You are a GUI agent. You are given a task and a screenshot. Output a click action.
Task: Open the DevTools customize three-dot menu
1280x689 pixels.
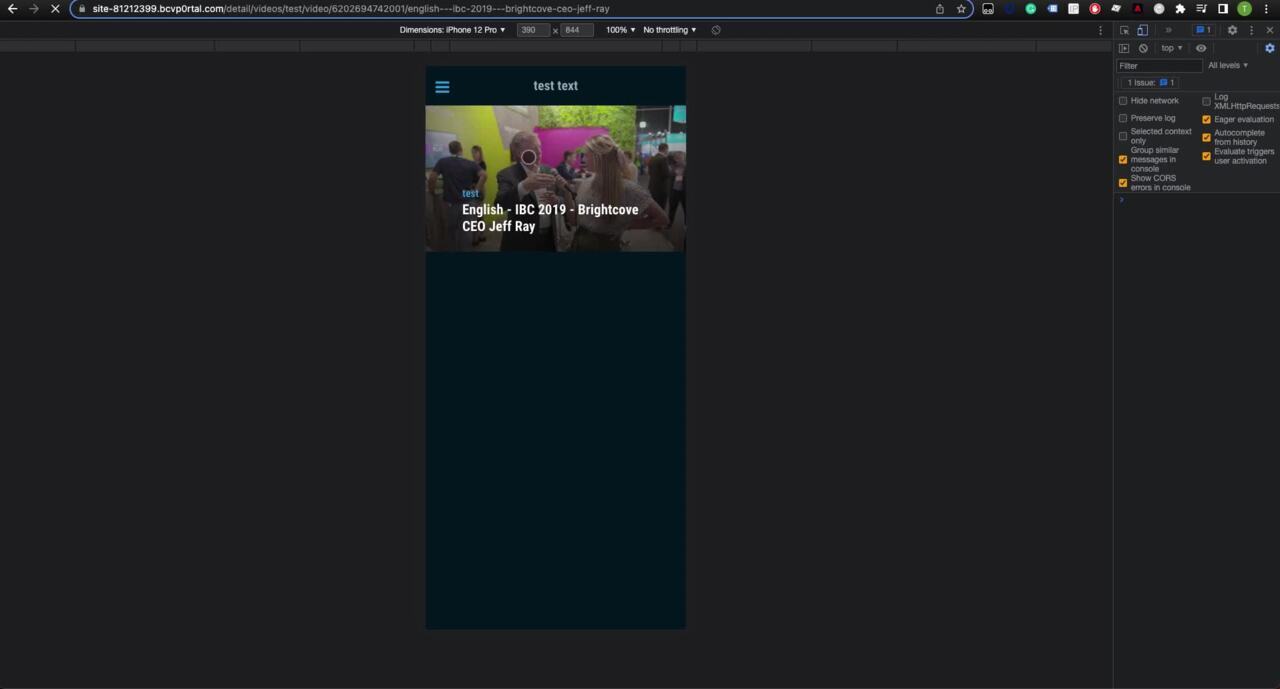tap(1251, 30)
